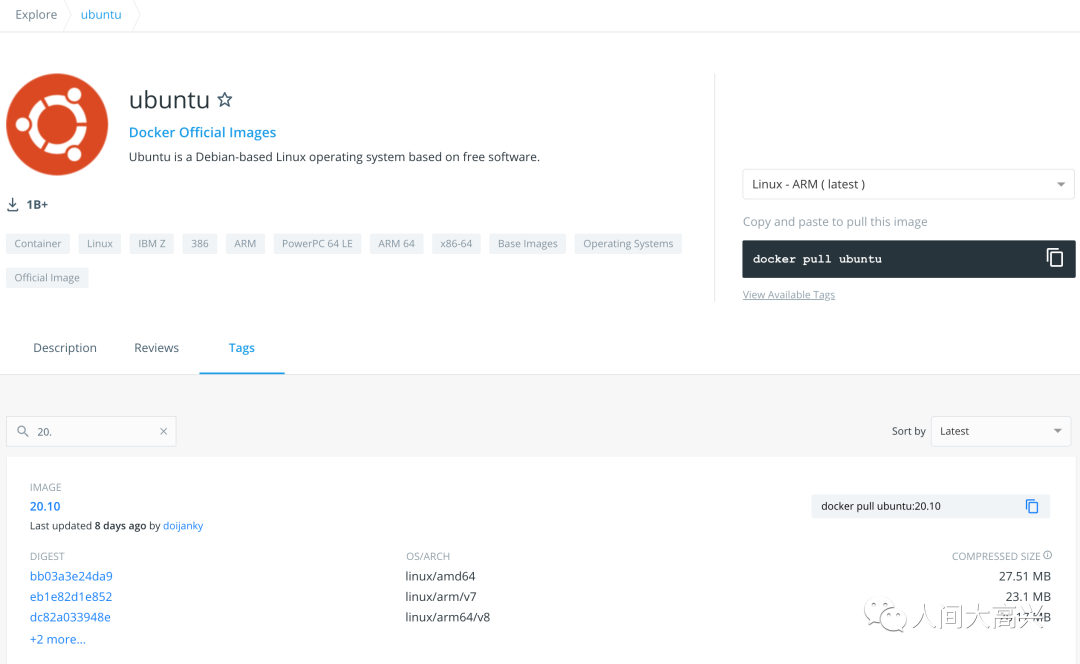The image size is (1080, 664).
Task: Click the x86-64 chip
Action: [x=457, y=244]
